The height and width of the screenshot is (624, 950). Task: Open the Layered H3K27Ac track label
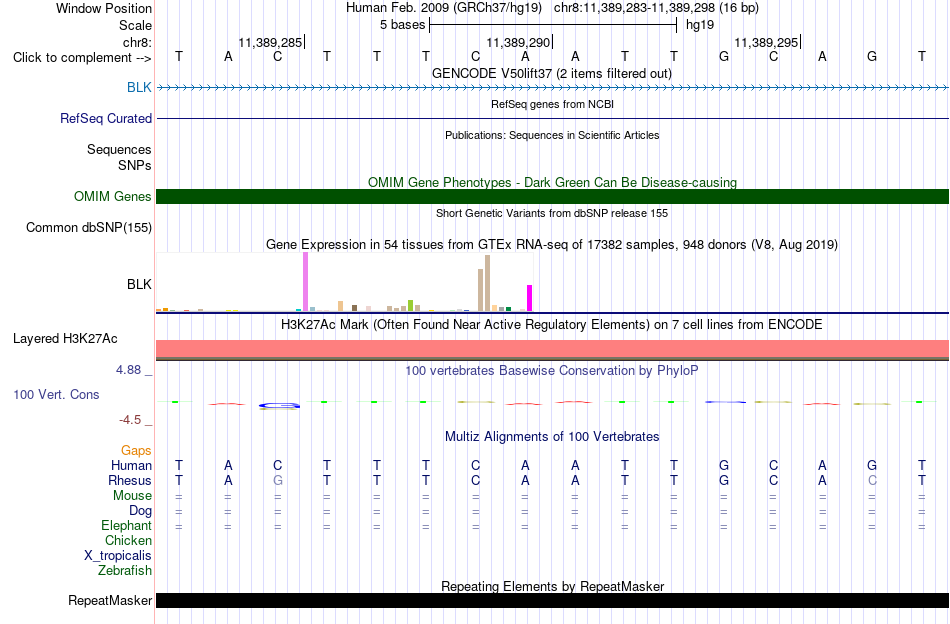pyautogui.click(x=65, y=338)
